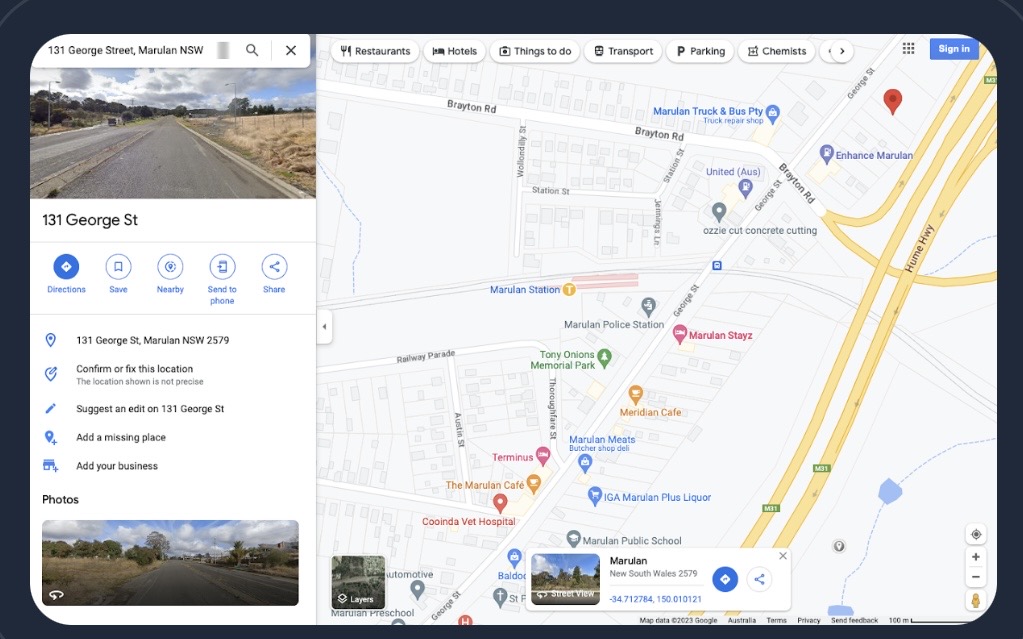Collapse the side panel arrow
This screenshot has width=1023, height=639.
(x=324, y=327)
